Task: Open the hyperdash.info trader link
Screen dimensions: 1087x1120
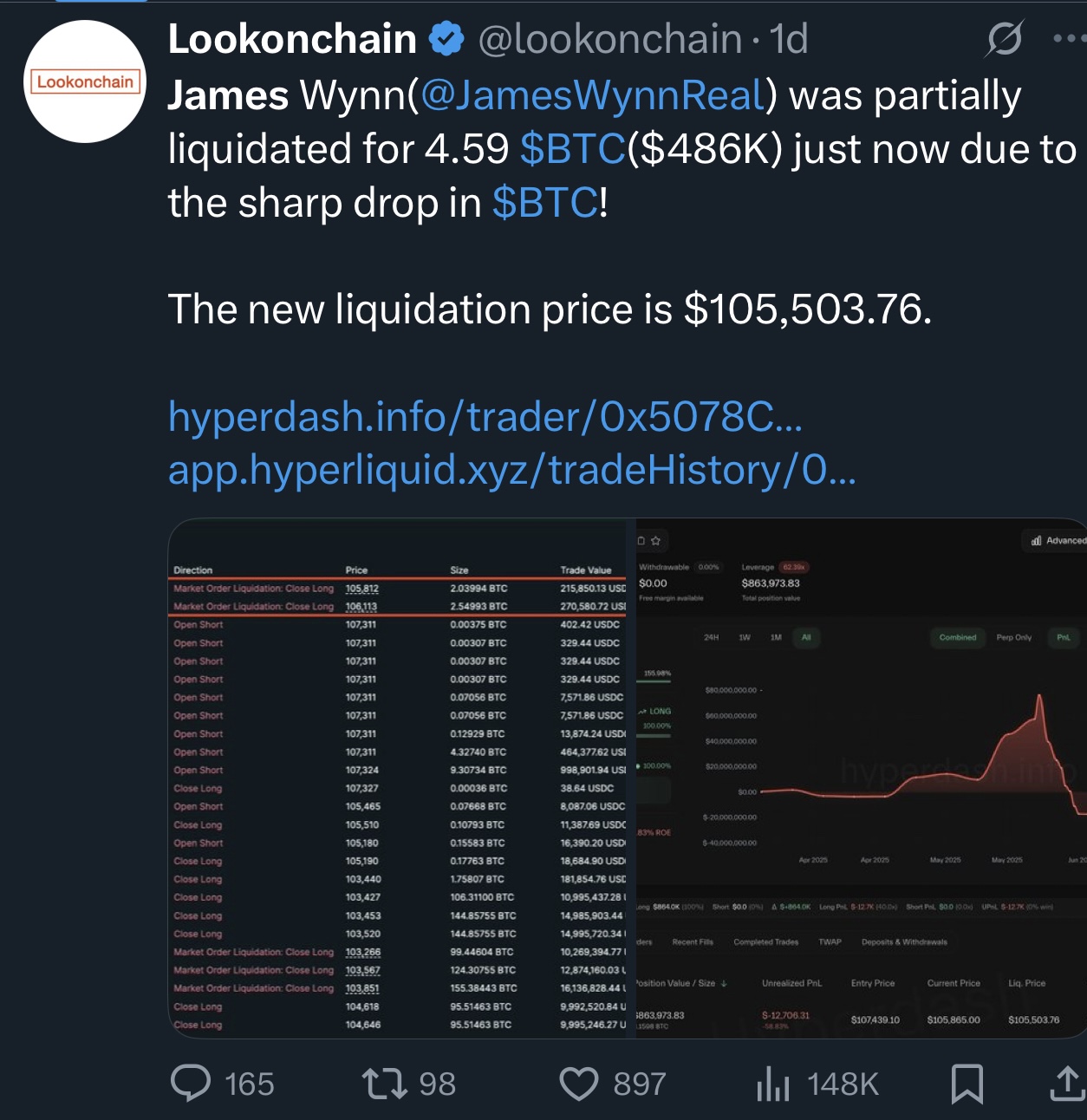Action: pos(485,417)
